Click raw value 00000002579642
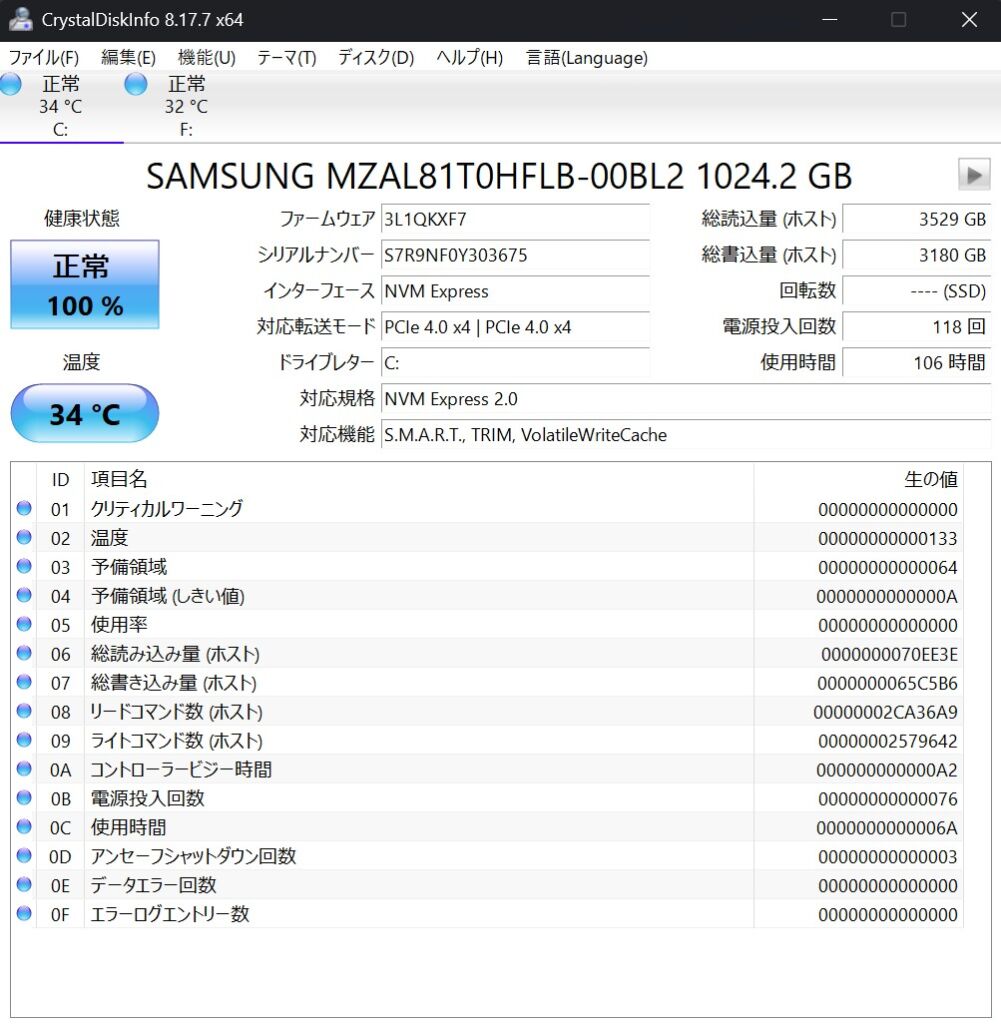The height and width of the screenshot is (1024, 1001). point(887,741)
